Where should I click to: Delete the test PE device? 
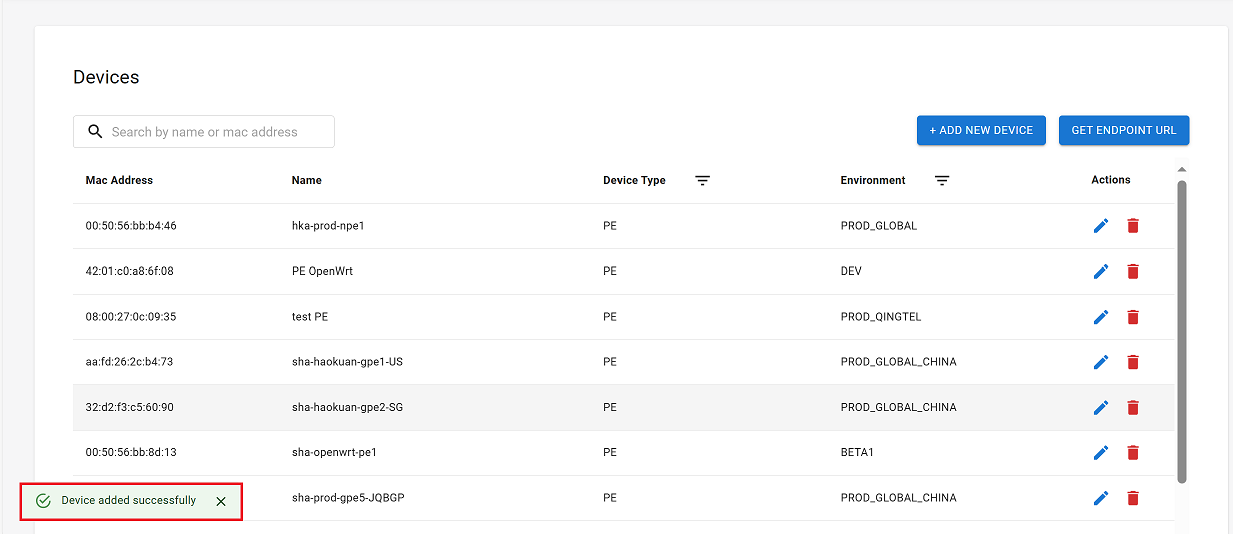pos(1133,317)
